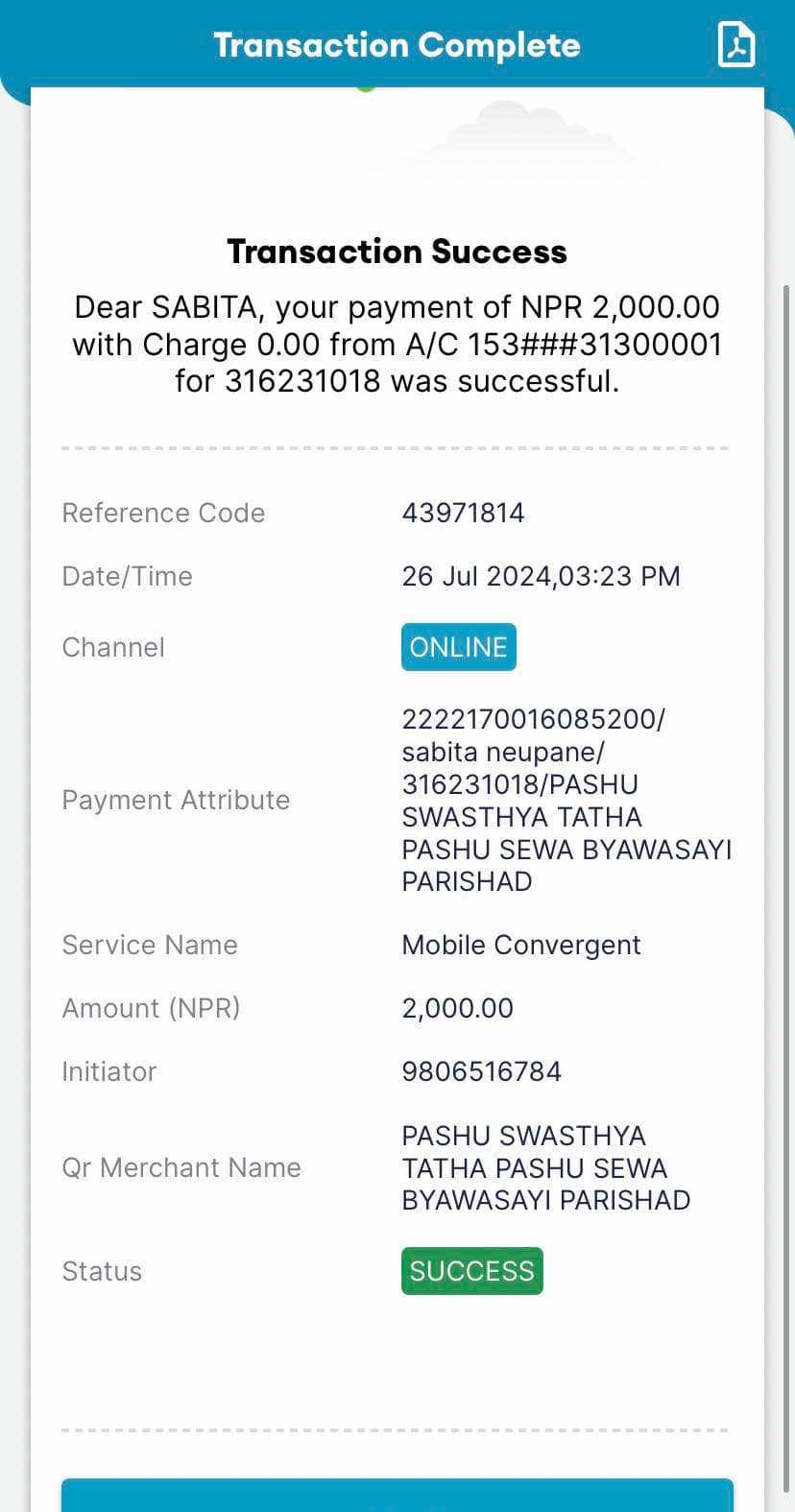Tap the Transaction Success heading
795x1512 pixels.
click(x=397, y=252)
